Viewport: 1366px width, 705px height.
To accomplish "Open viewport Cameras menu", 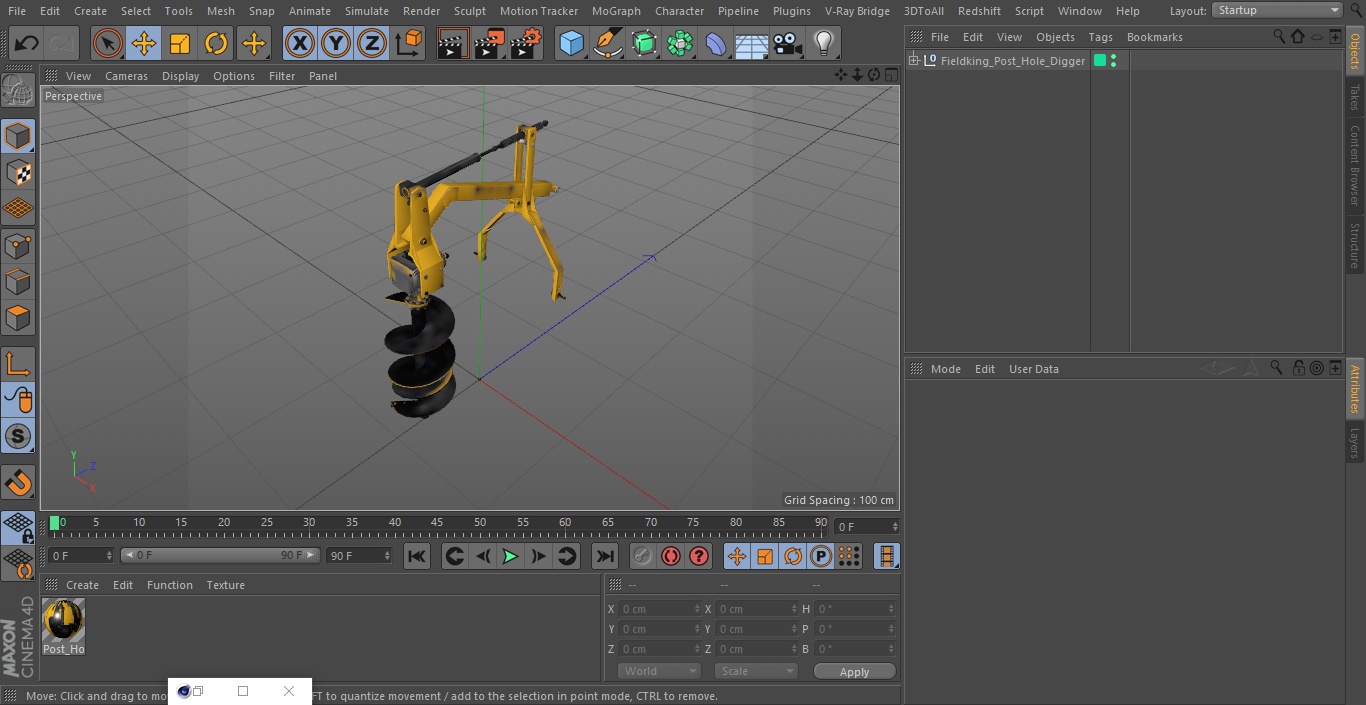I will [126, 76].
